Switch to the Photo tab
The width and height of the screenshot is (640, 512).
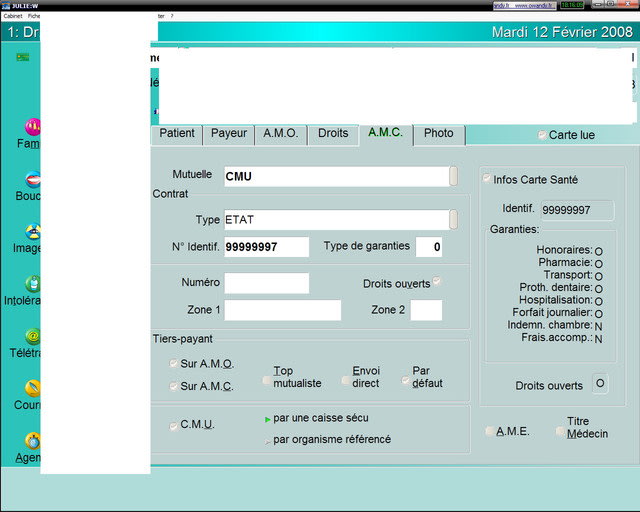[438, 133]
